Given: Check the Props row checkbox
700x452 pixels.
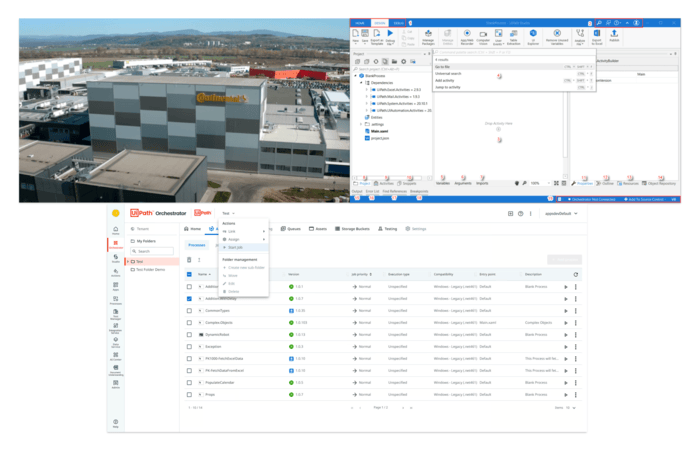Looking at the screenshot, I should point(189,394).
